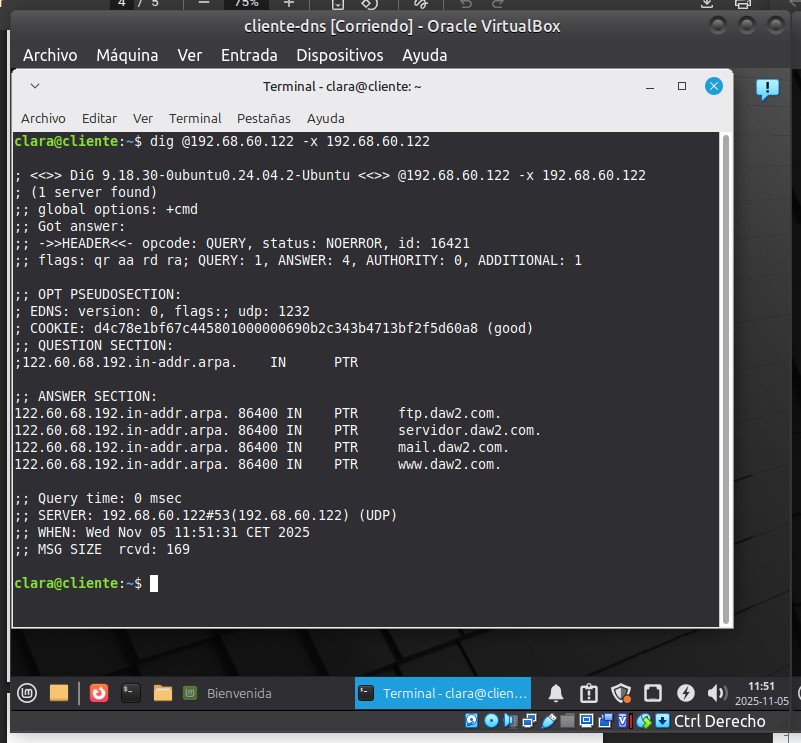The width and height of the screenshot is (801, 743).
Task: Open the terminal's Pestañas menu
Action: pyautogui.click(x=264, y=118)
